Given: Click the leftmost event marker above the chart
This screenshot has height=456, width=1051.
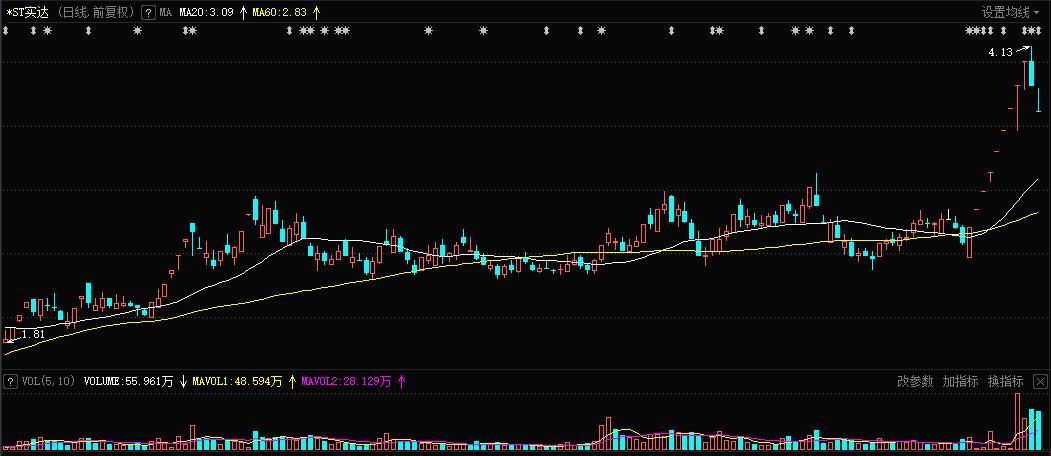Looking at the screenshot, I should click(5, 31).
